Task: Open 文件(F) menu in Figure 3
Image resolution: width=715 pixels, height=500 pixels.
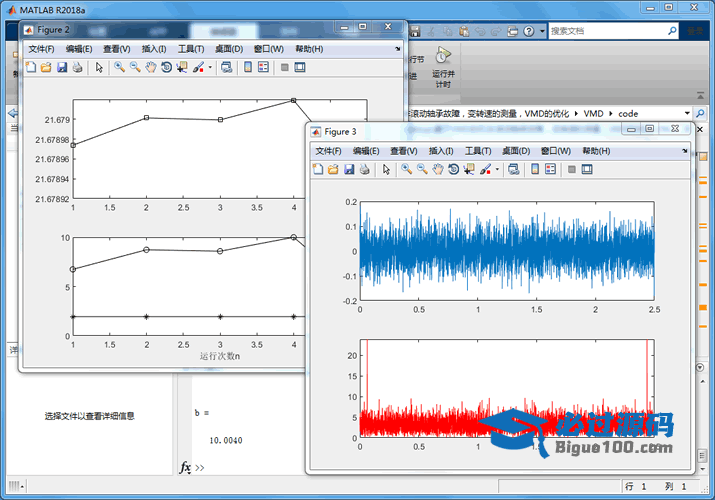Action: 329,151
